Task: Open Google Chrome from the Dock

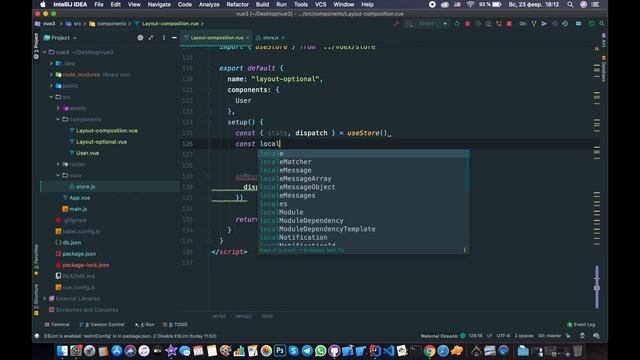Action: click(x=429, y=351)
